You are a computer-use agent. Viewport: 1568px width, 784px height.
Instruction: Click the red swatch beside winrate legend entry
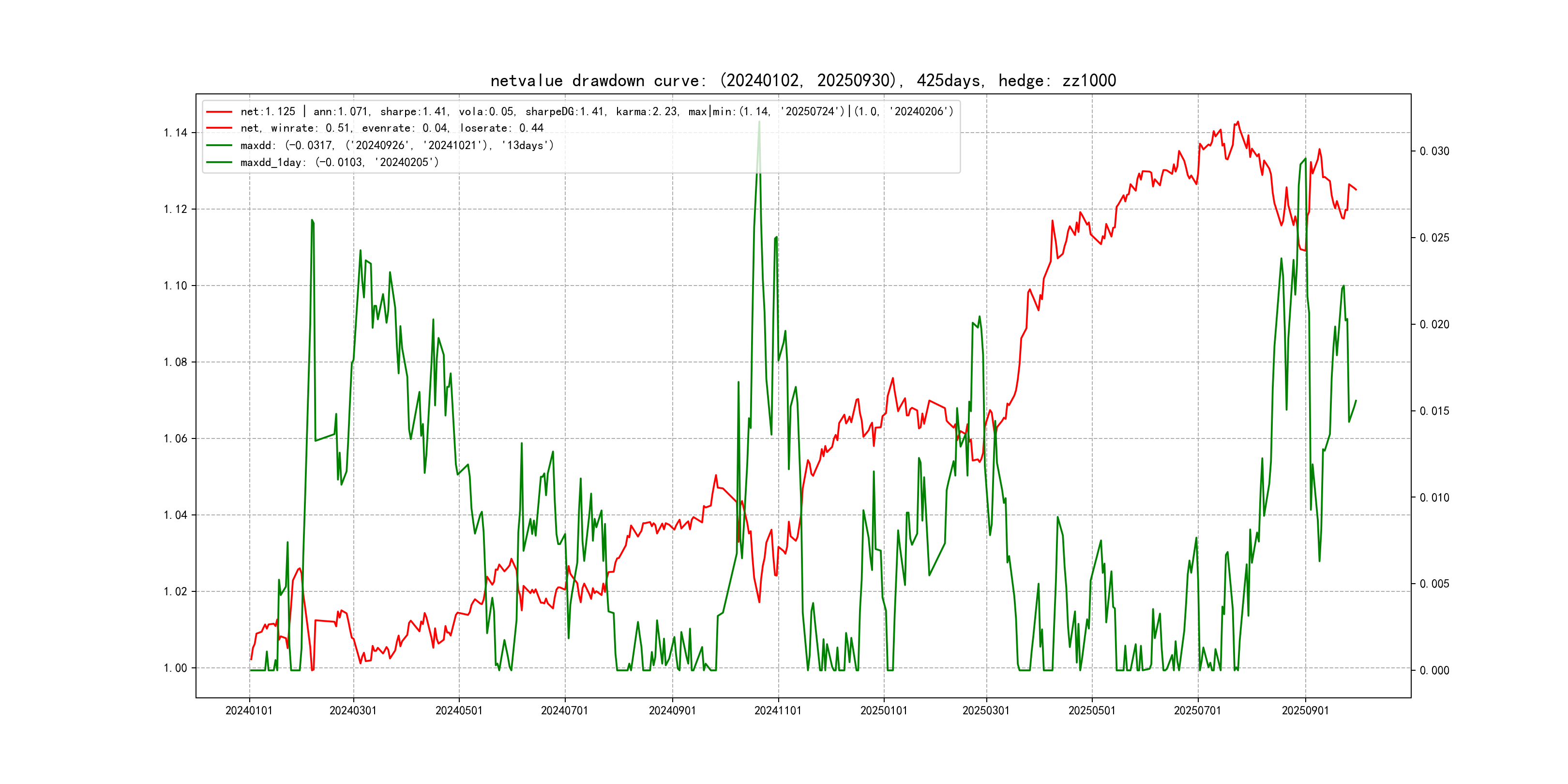tap(219, 128)
